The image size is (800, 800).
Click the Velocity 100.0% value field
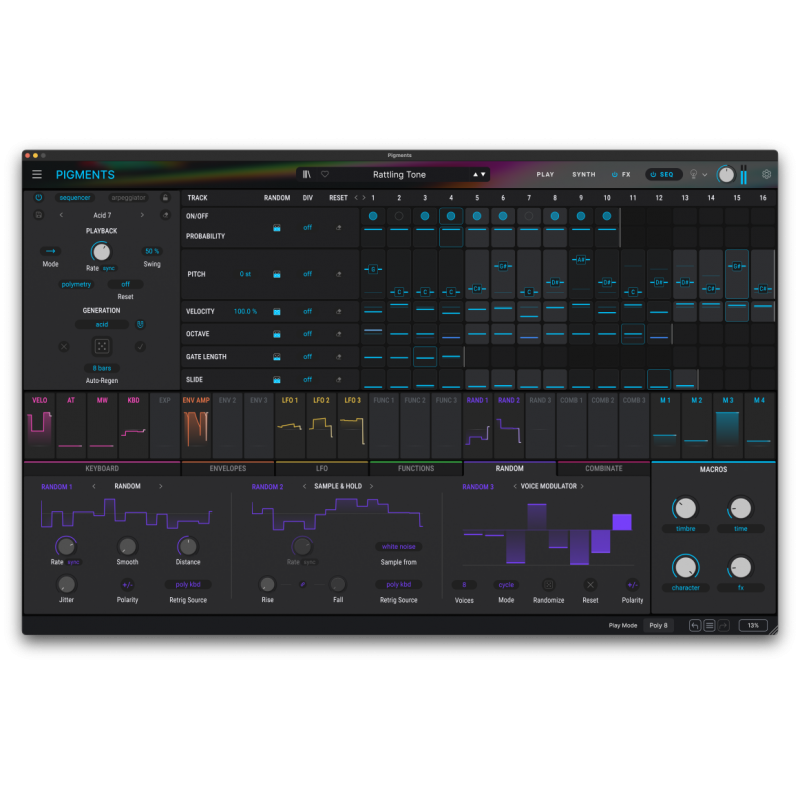(244, 311)
